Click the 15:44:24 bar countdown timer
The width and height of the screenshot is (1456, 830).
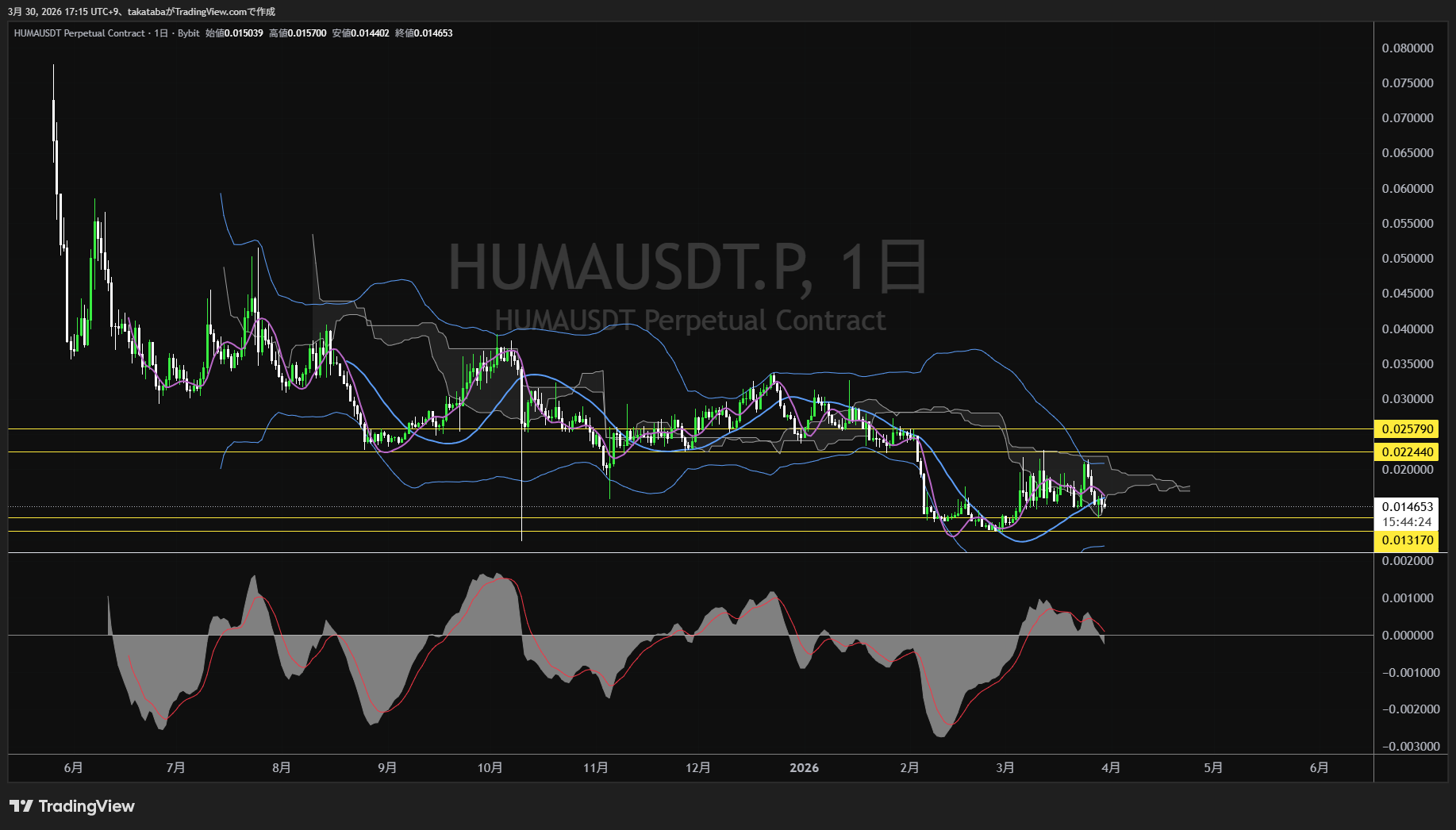[x=1407, y=522]
